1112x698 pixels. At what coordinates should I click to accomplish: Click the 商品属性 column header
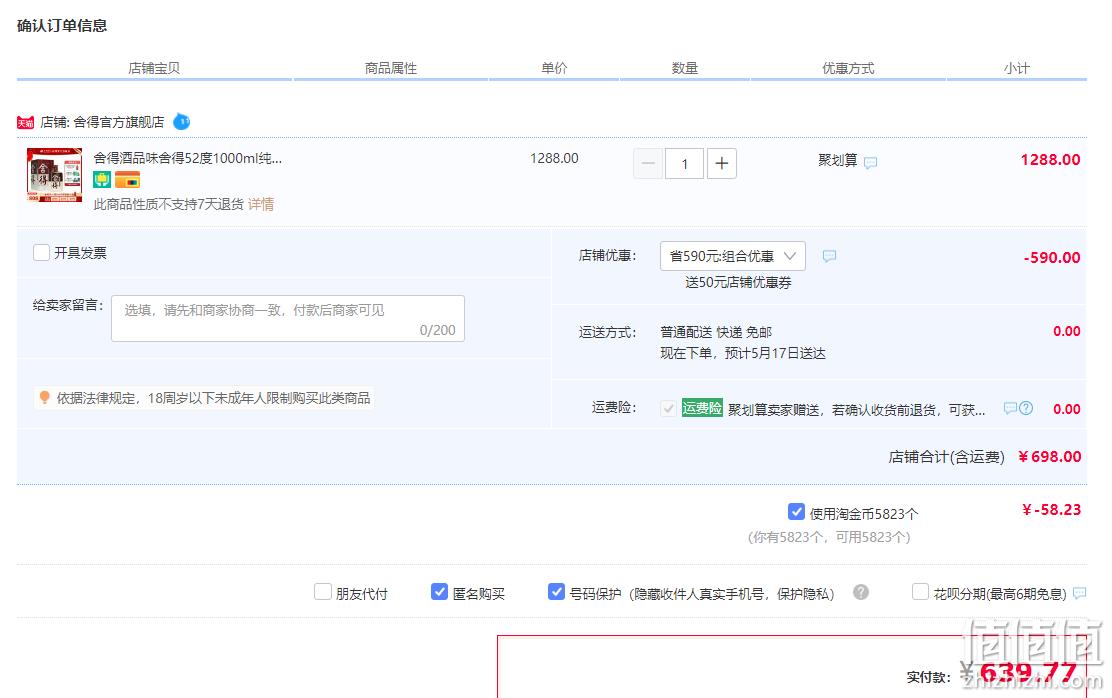[x=391, y=68]
